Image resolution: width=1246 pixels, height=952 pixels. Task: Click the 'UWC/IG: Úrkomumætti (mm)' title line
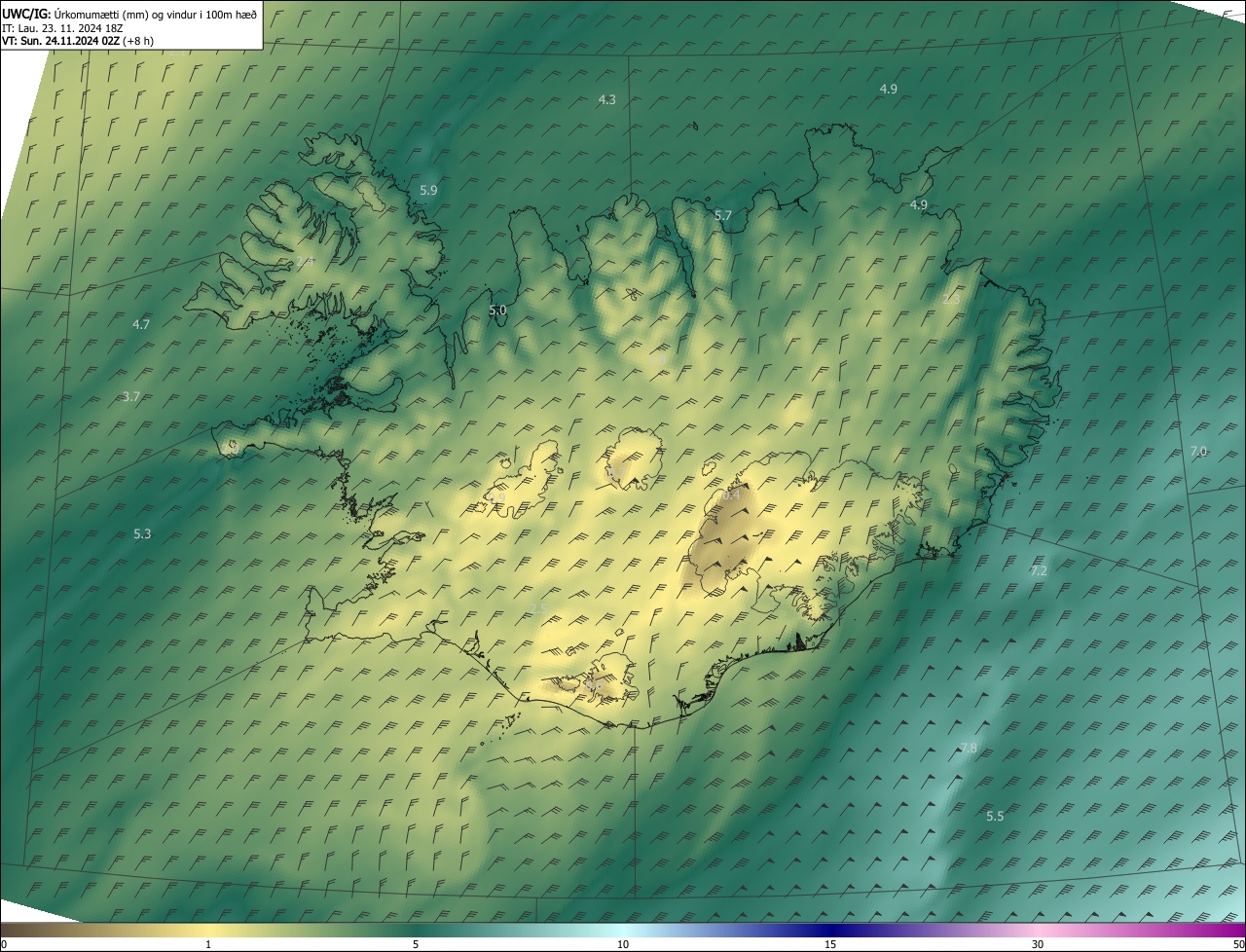pyautogui.click(x=129, y=14)
